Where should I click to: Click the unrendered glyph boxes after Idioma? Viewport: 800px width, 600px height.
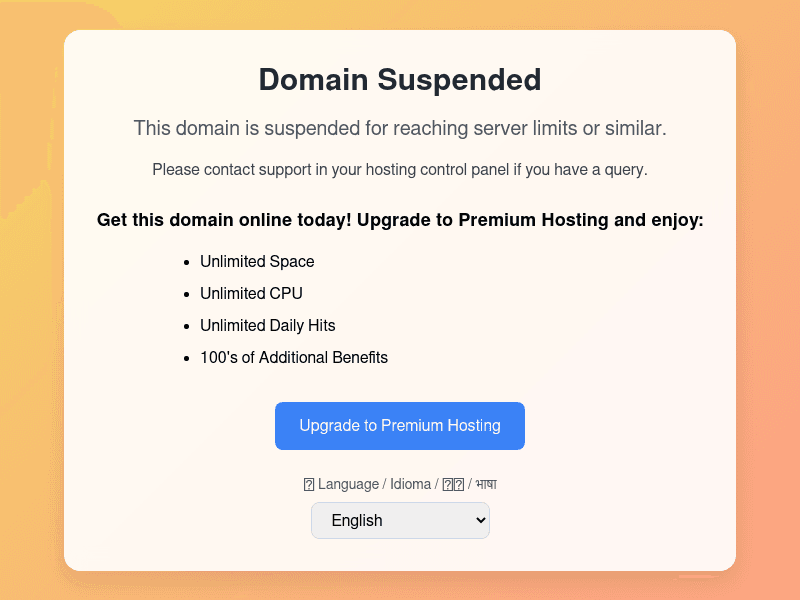pos(453,485)
